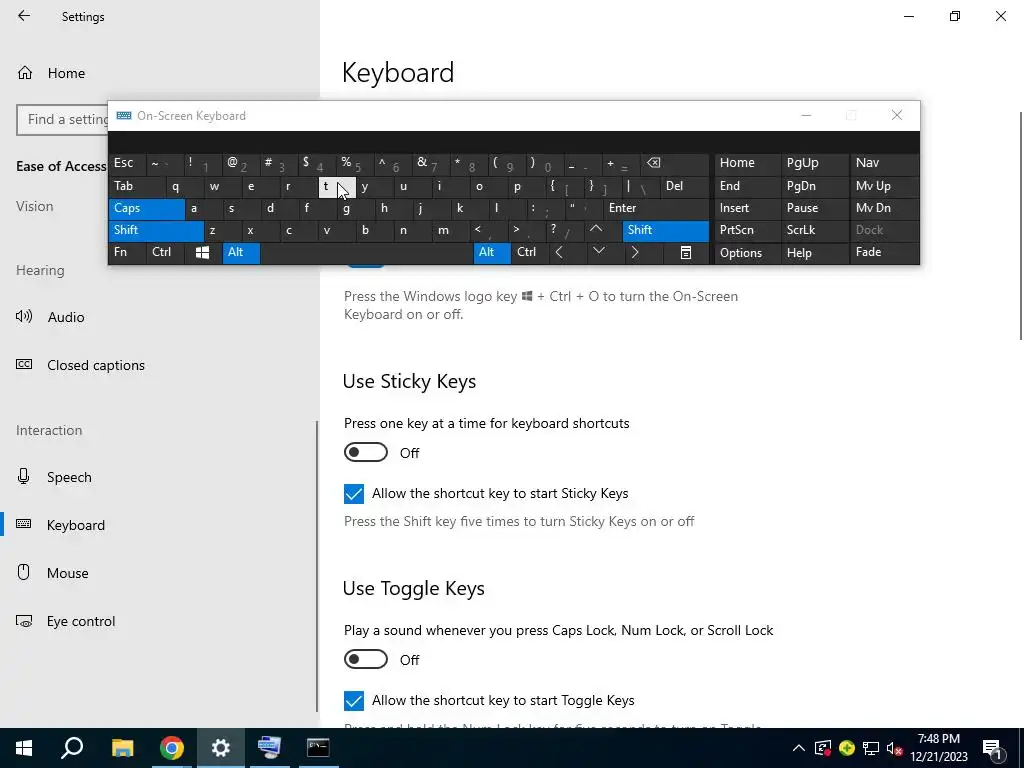Open Command Prompt from taskbar

tap(318, 748)
